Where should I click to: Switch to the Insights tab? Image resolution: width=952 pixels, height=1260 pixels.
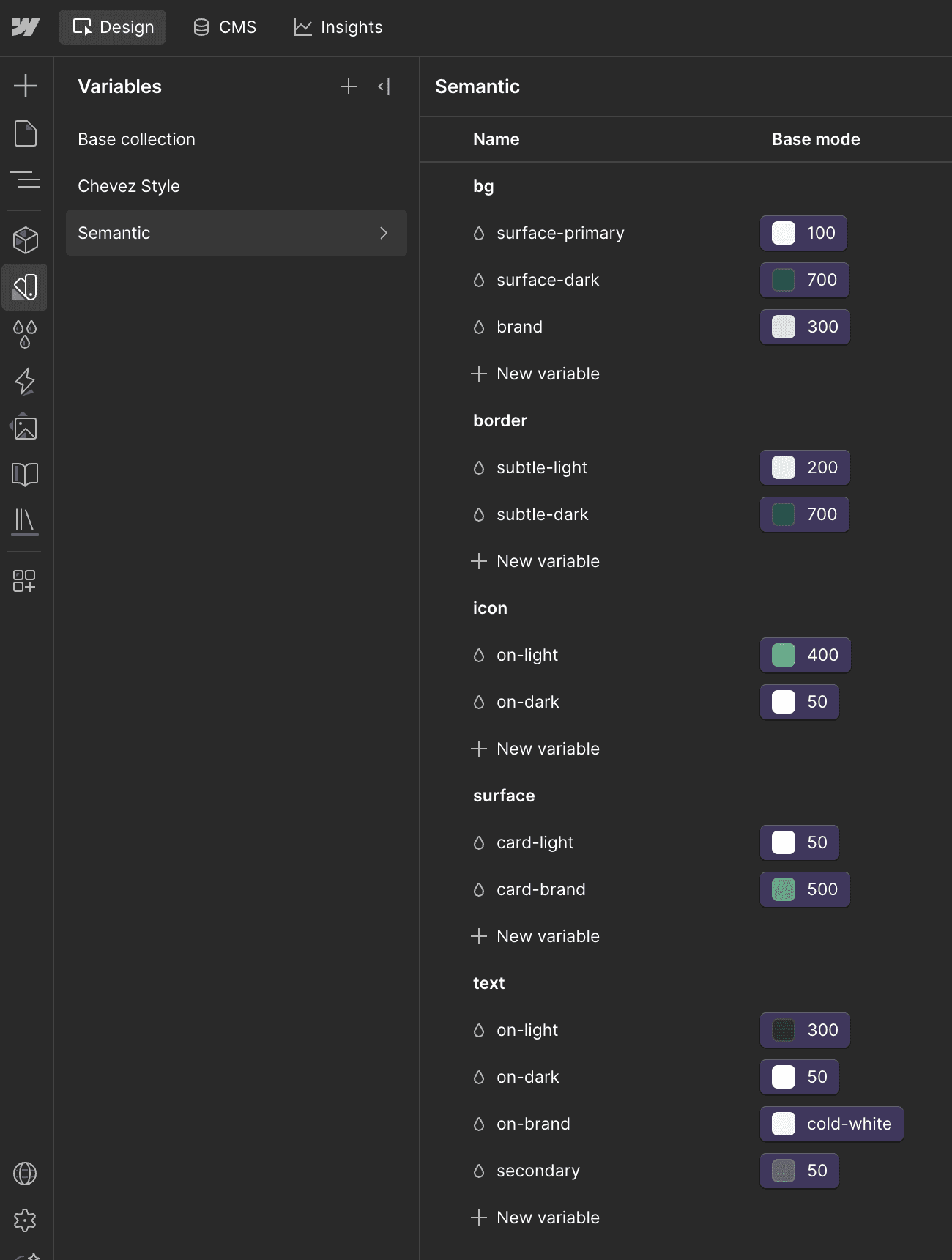338,27
